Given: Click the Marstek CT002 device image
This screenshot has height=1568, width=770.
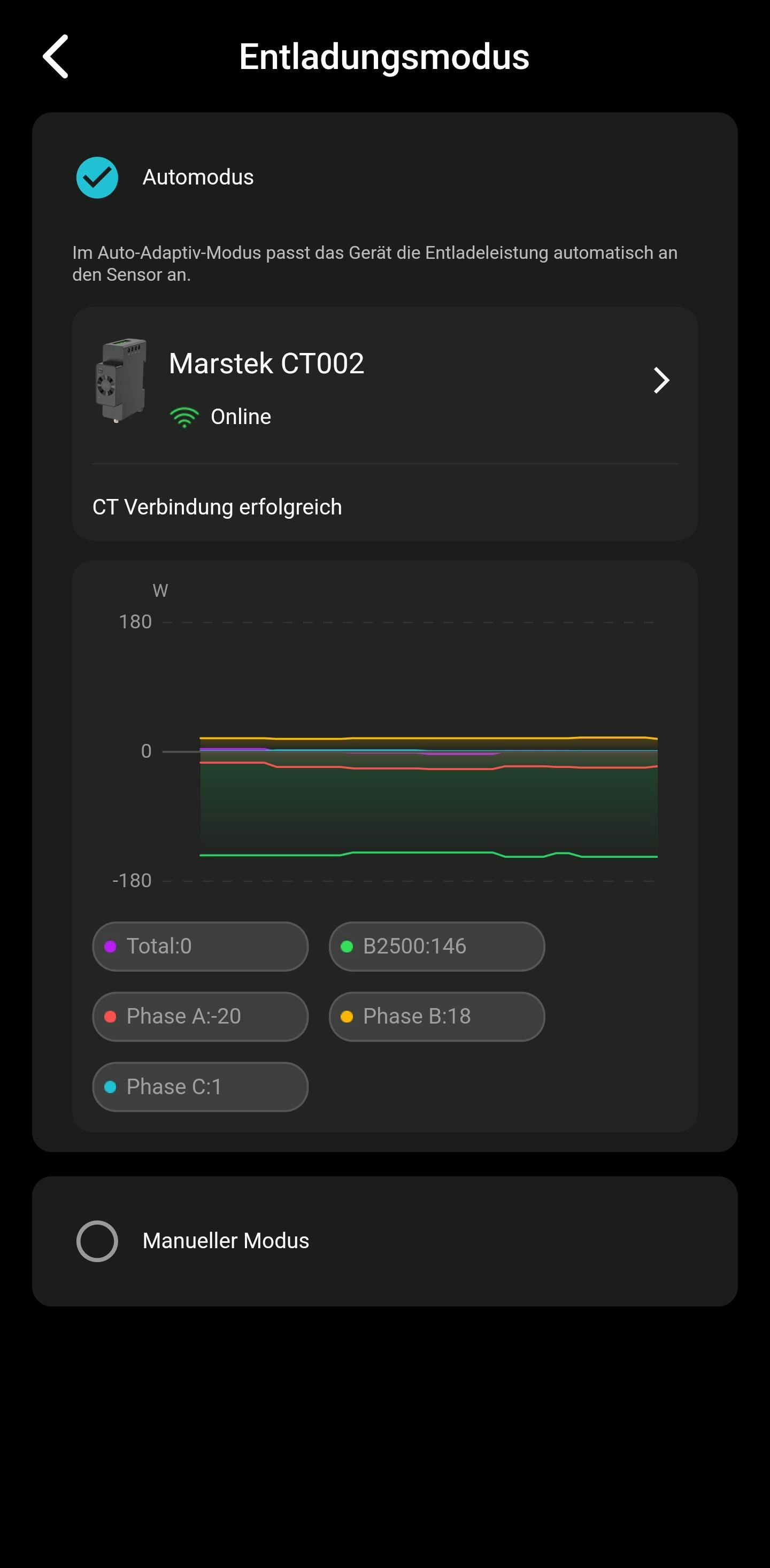Looking at the screenshot, I should click(121, 380).
